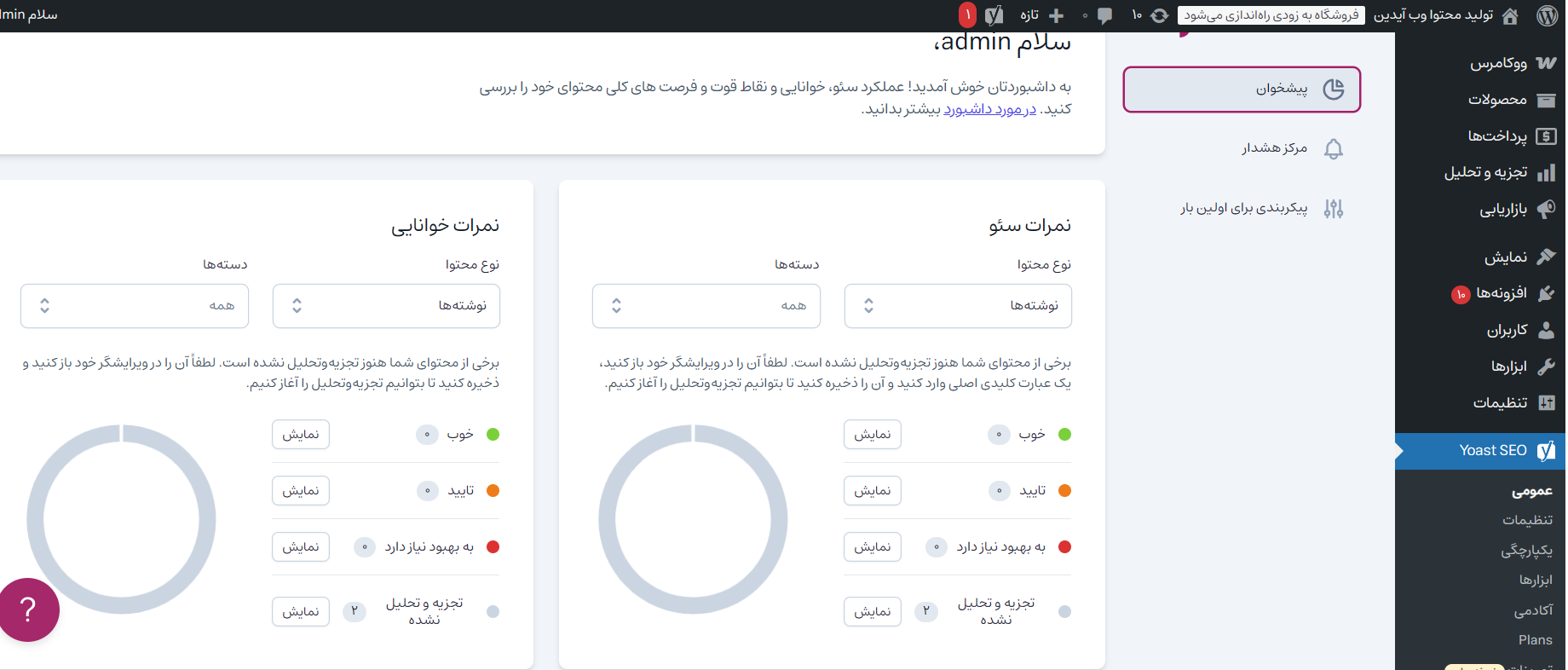Click the Payments (پرداخت‌ها) dollar icon
Image resolution: width=1568 pixels, height=670 pixels.
1546,136
